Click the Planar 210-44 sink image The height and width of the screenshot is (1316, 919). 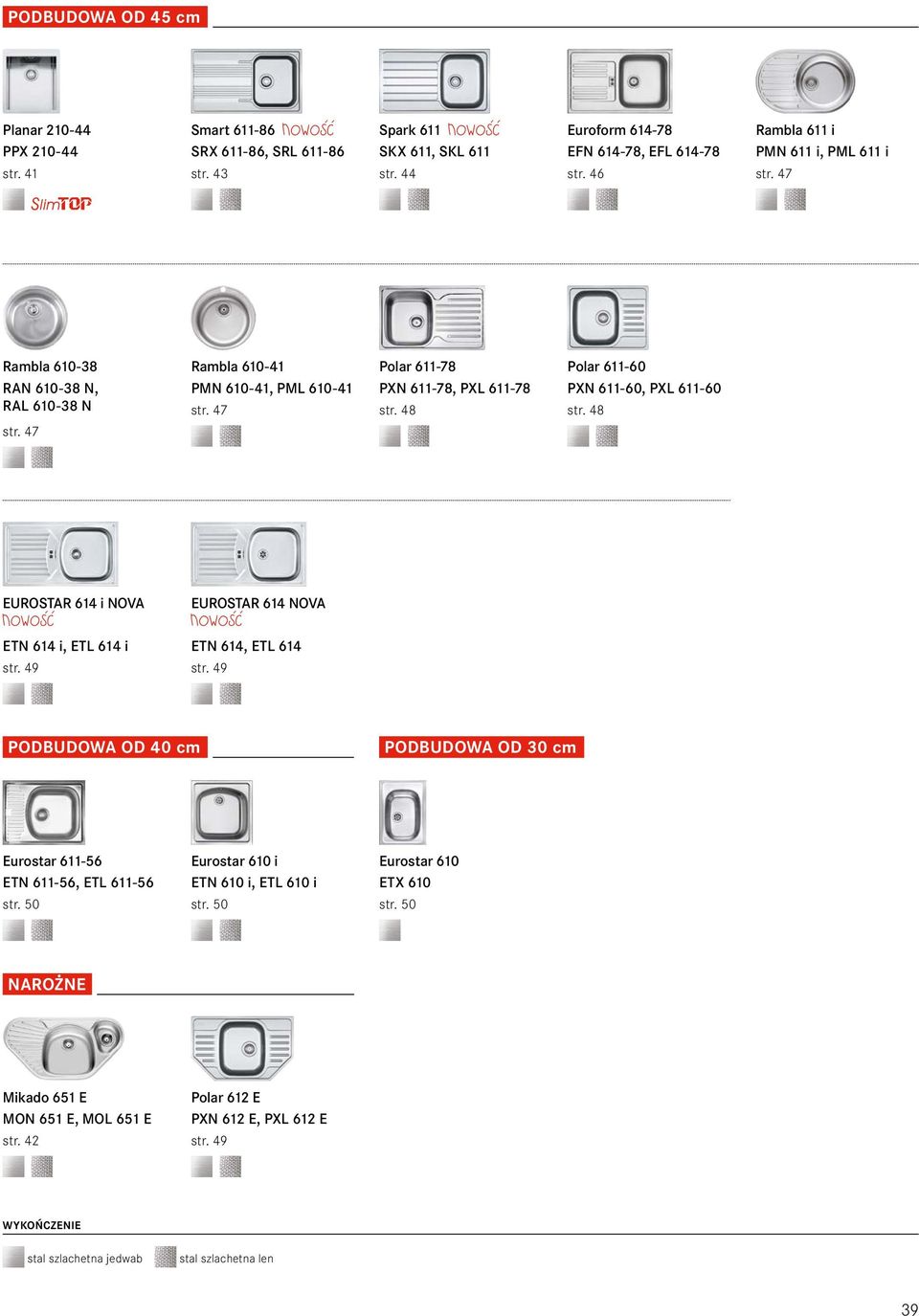coord(32,81)
